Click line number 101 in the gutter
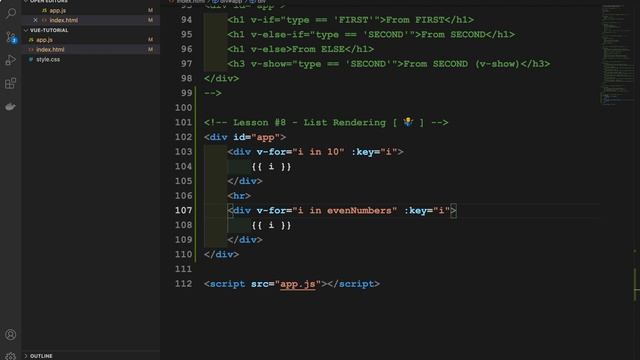640x360 pixels. tap(183, 122)
